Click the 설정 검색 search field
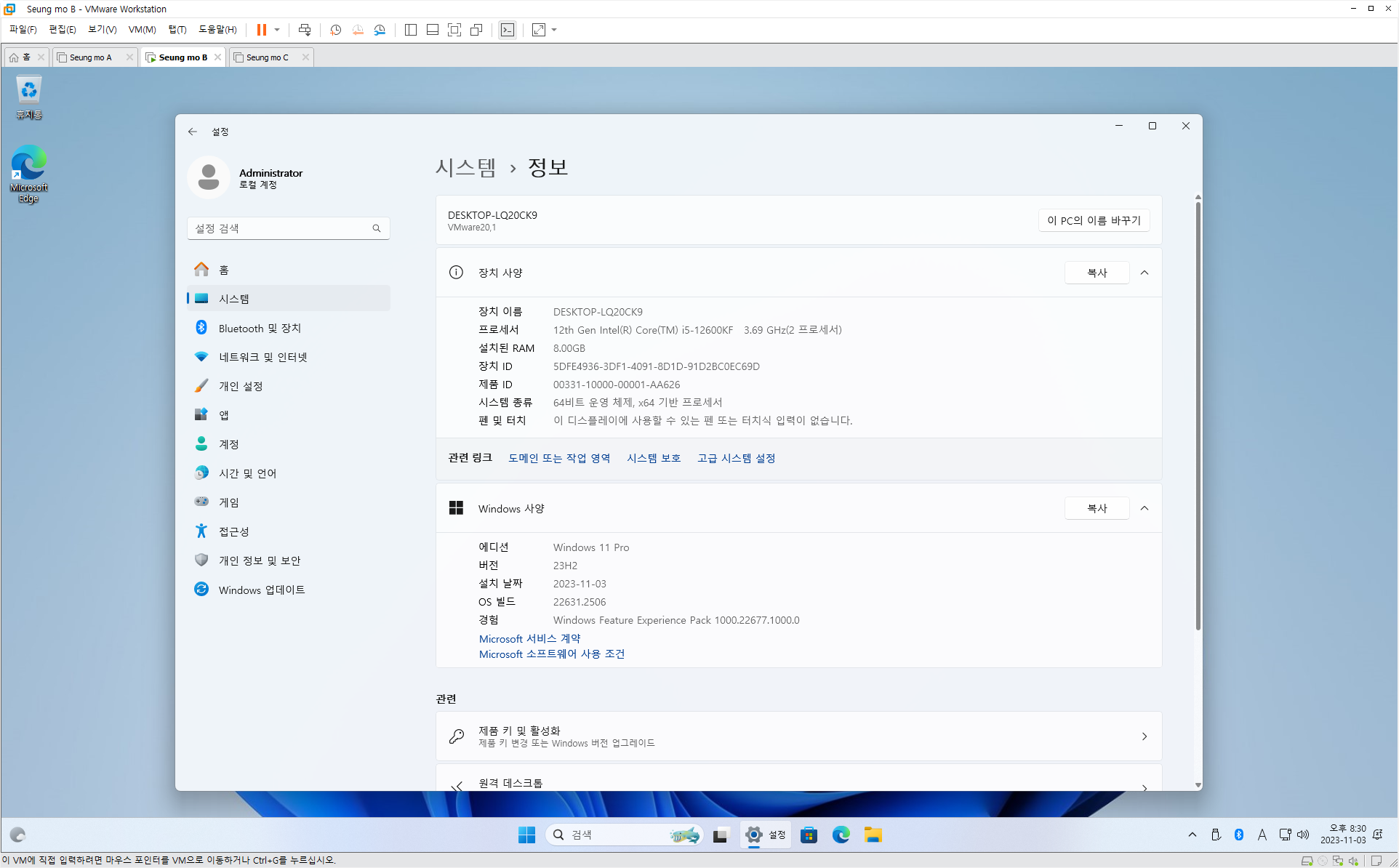1399x868 pixels. pos(280,228)
